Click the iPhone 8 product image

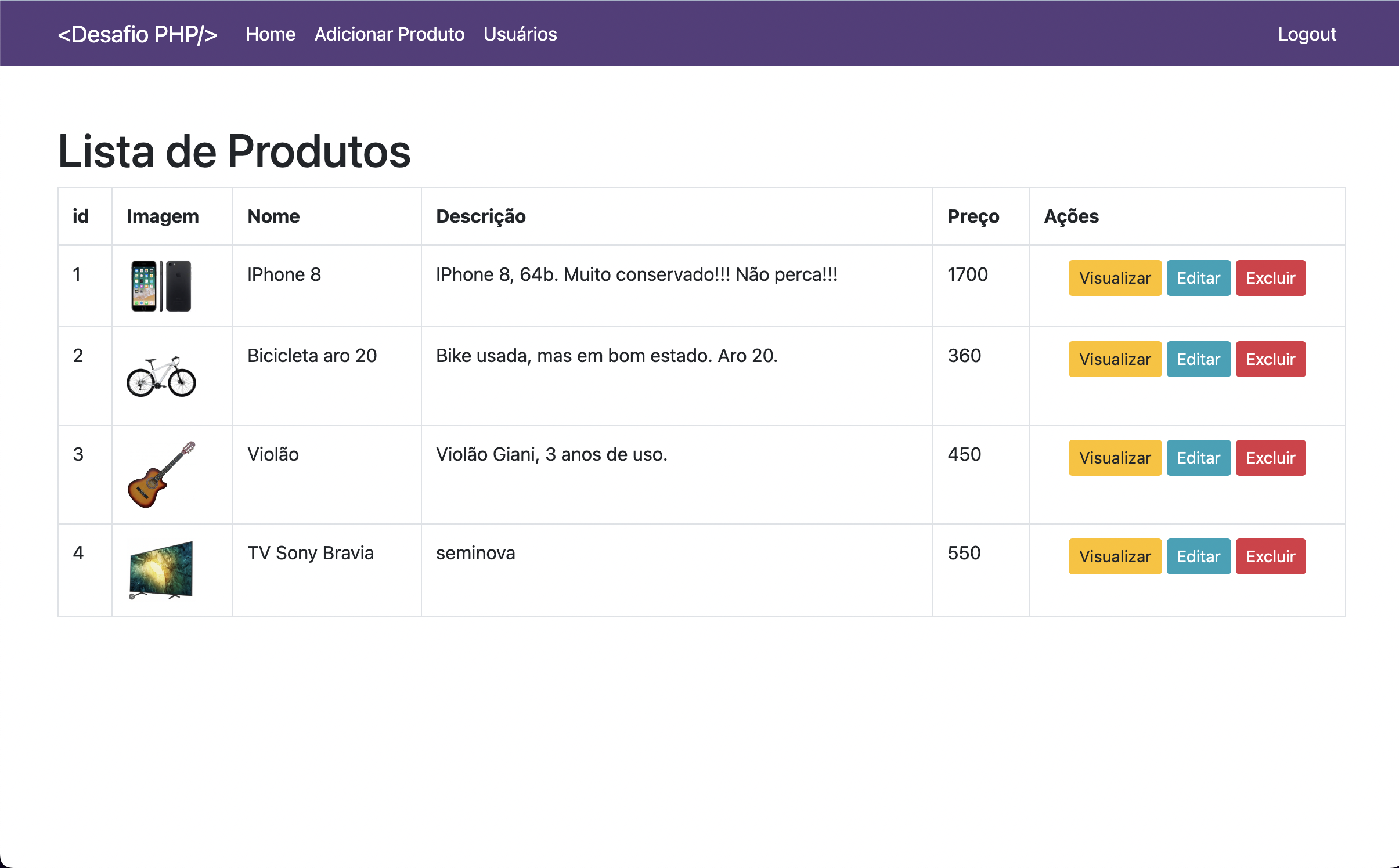point(161,285)
